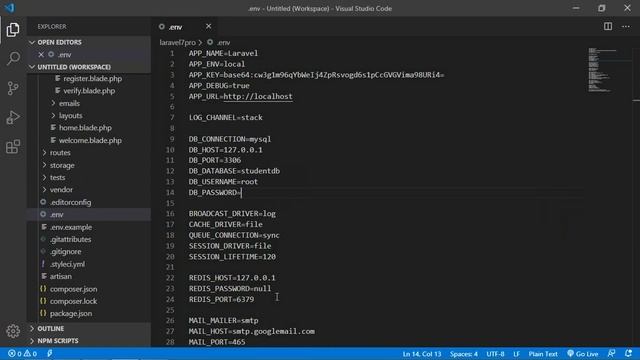Expand the emails folder
The image size is (640, 360).
coord(69,103)
